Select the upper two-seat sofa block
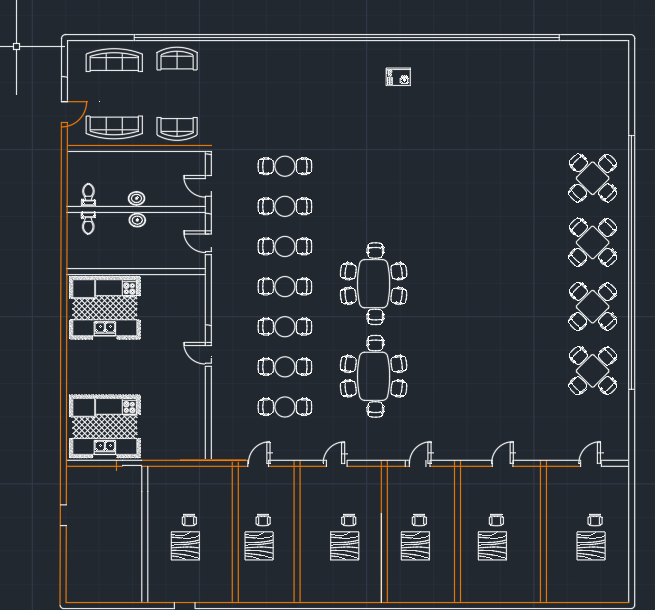Image resolution: width=655 pixels, height=610 pixels. coord(177,59)
